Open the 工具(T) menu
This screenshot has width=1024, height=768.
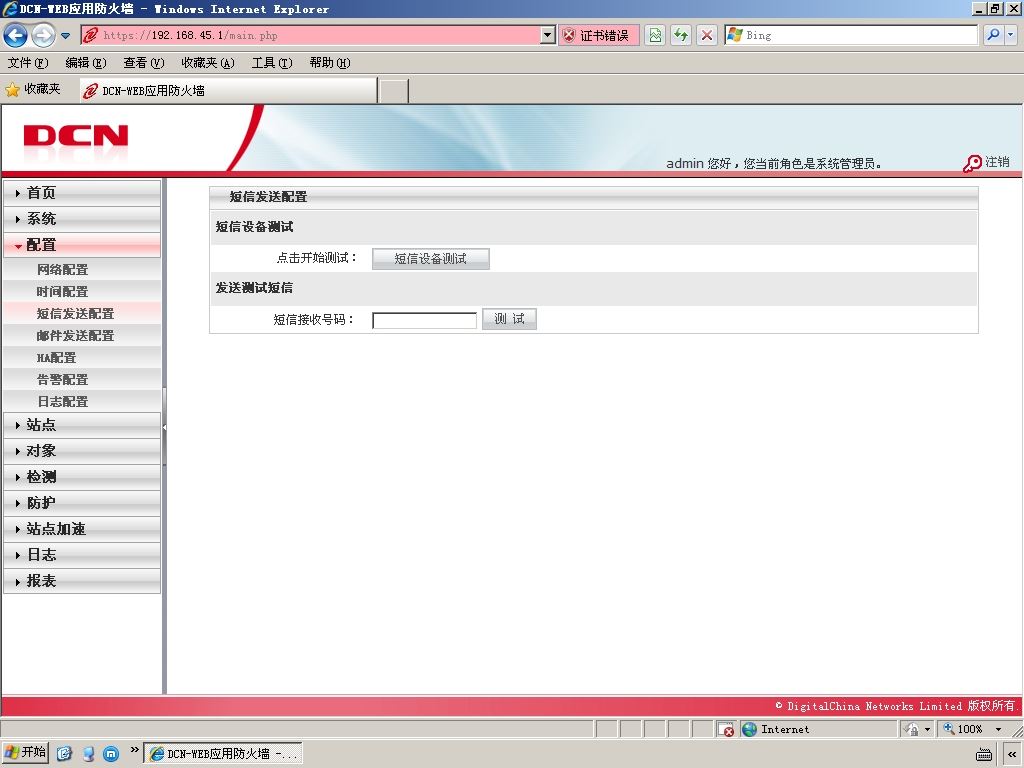(x=272, y=63)
